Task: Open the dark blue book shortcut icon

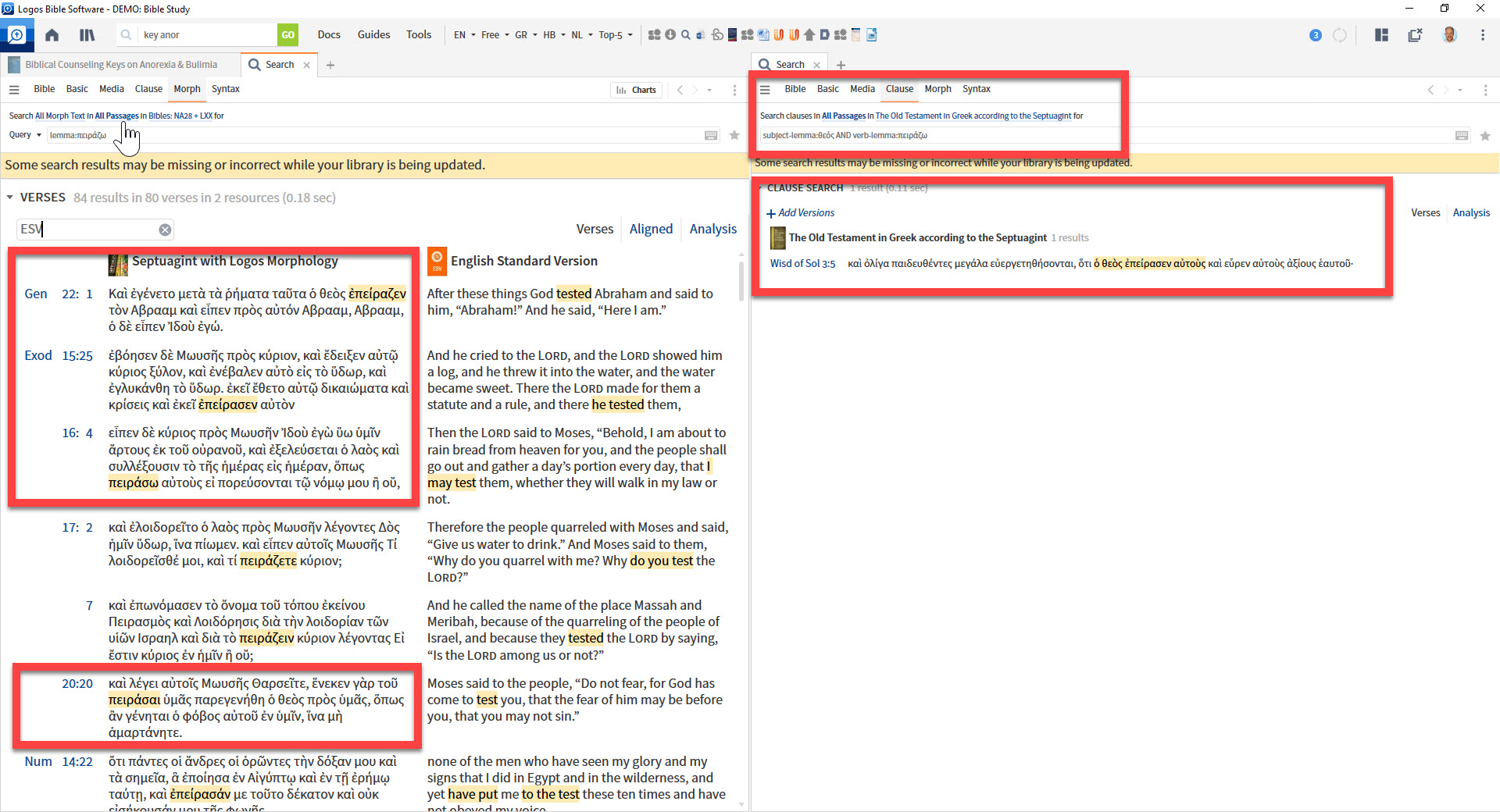Action: [732, 34]
